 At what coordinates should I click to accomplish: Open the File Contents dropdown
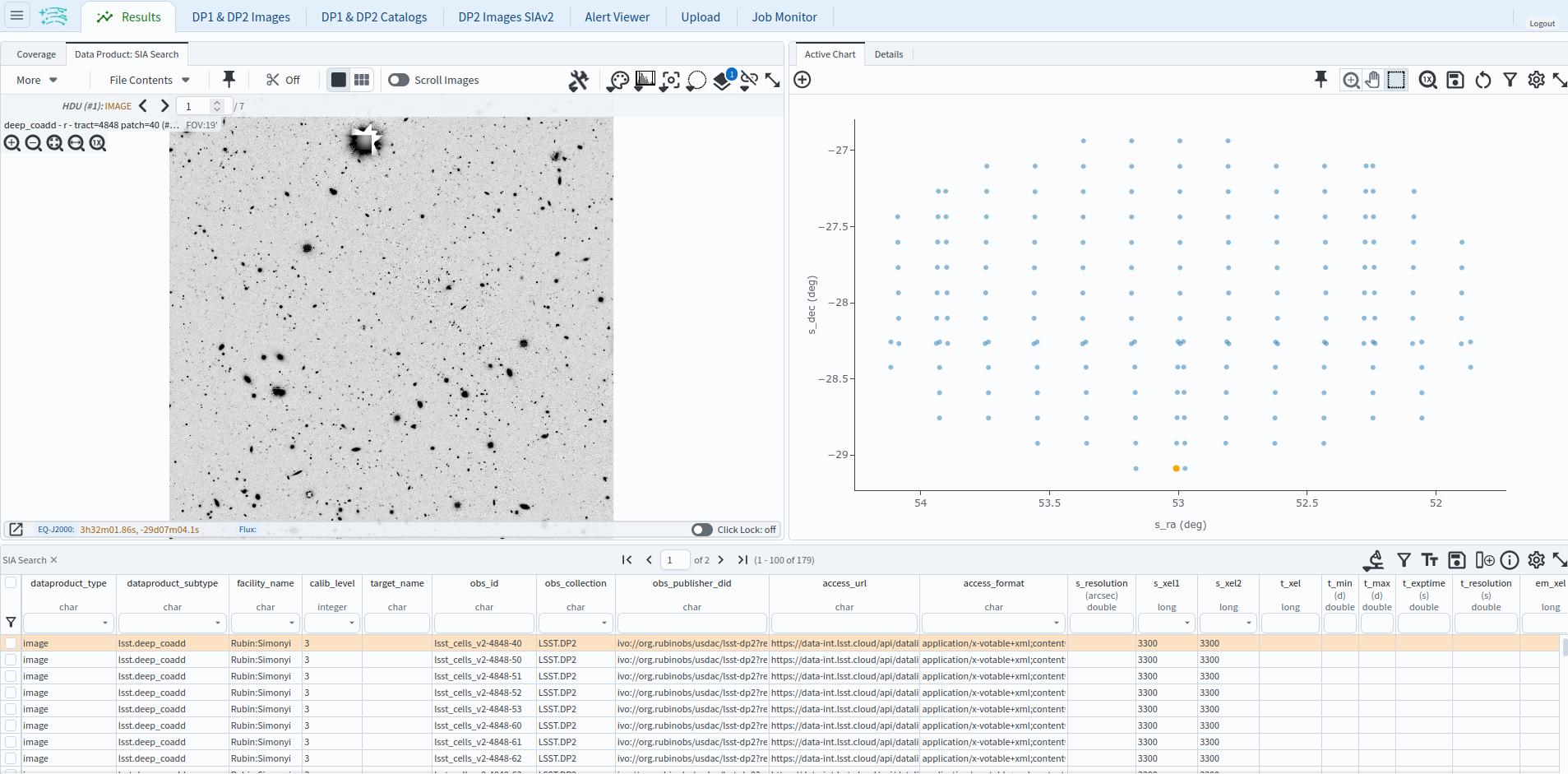point(150,80)
